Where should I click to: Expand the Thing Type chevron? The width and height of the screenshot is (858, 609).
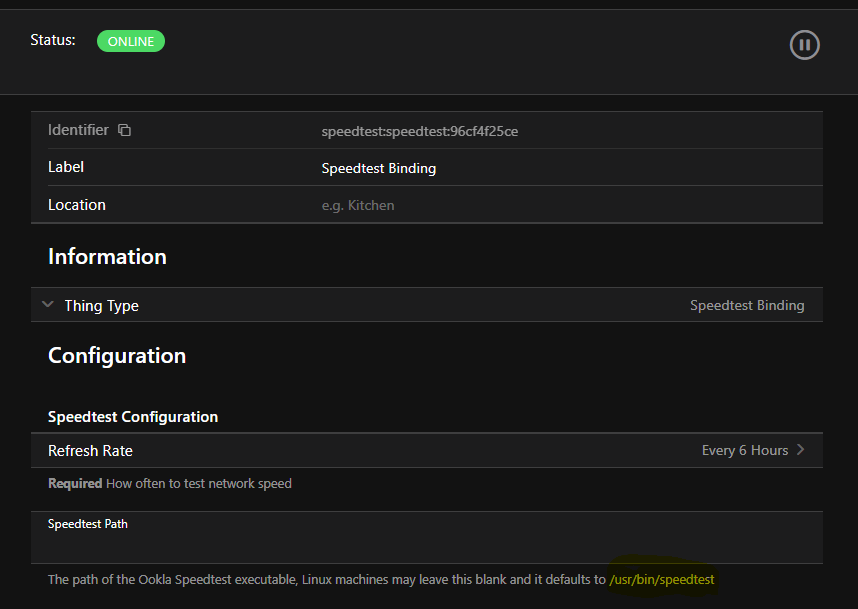pos(48,305)
